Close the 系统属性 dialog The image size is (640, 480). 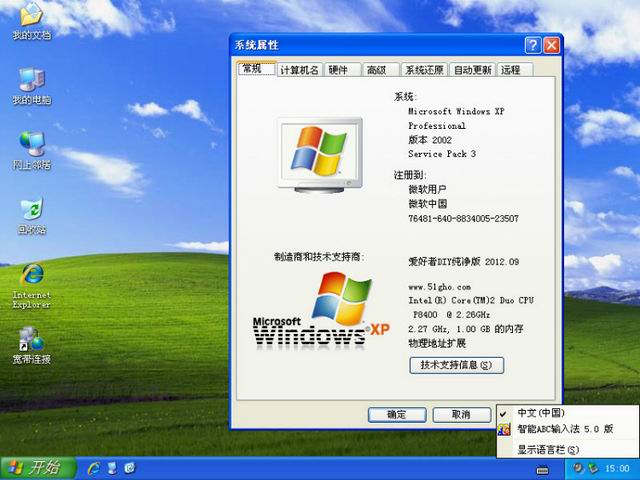[551, 45]
